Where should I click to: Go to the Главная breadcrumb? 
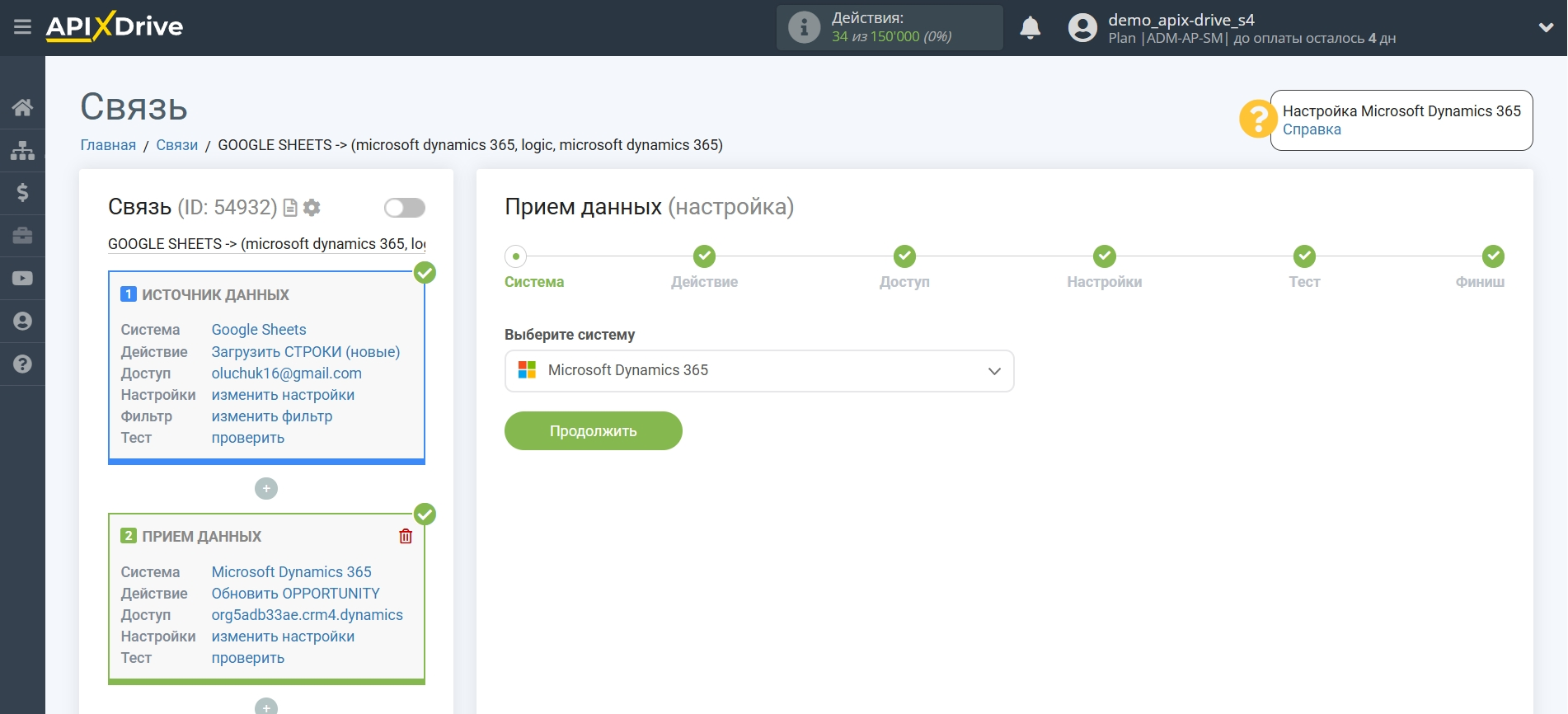coord(108,145)
